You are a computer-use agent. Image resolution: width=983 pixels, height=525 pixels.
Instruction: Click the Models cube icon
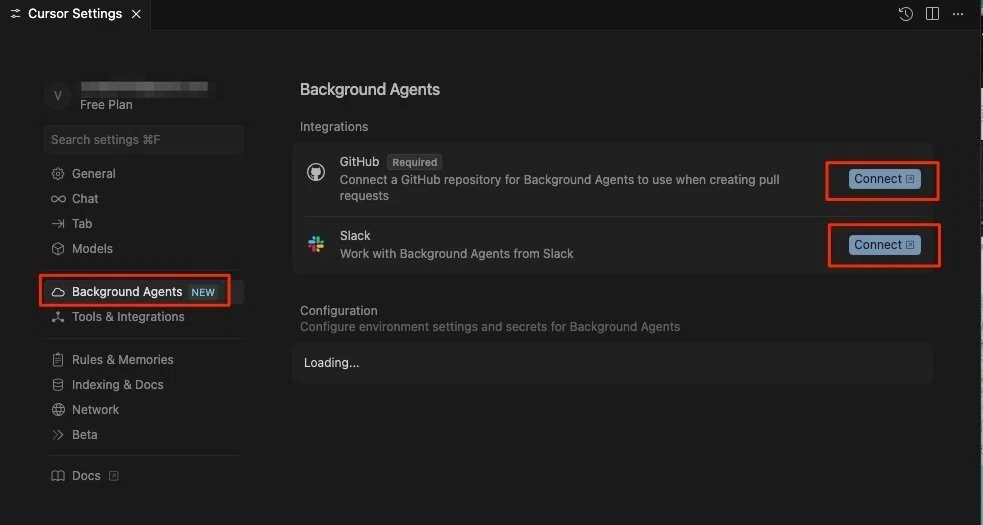tap(58, 249)
